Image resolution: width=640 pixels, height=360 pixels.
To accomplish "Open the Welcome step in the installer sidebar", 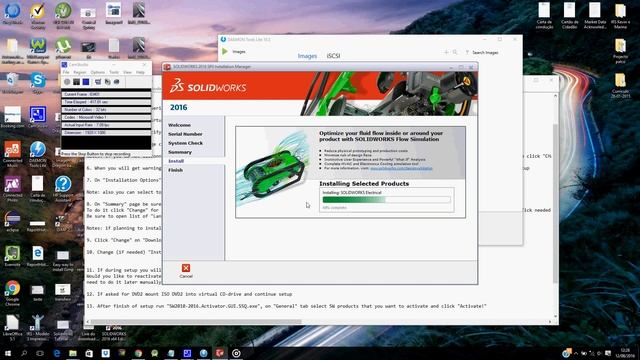I will coord(179,125).
